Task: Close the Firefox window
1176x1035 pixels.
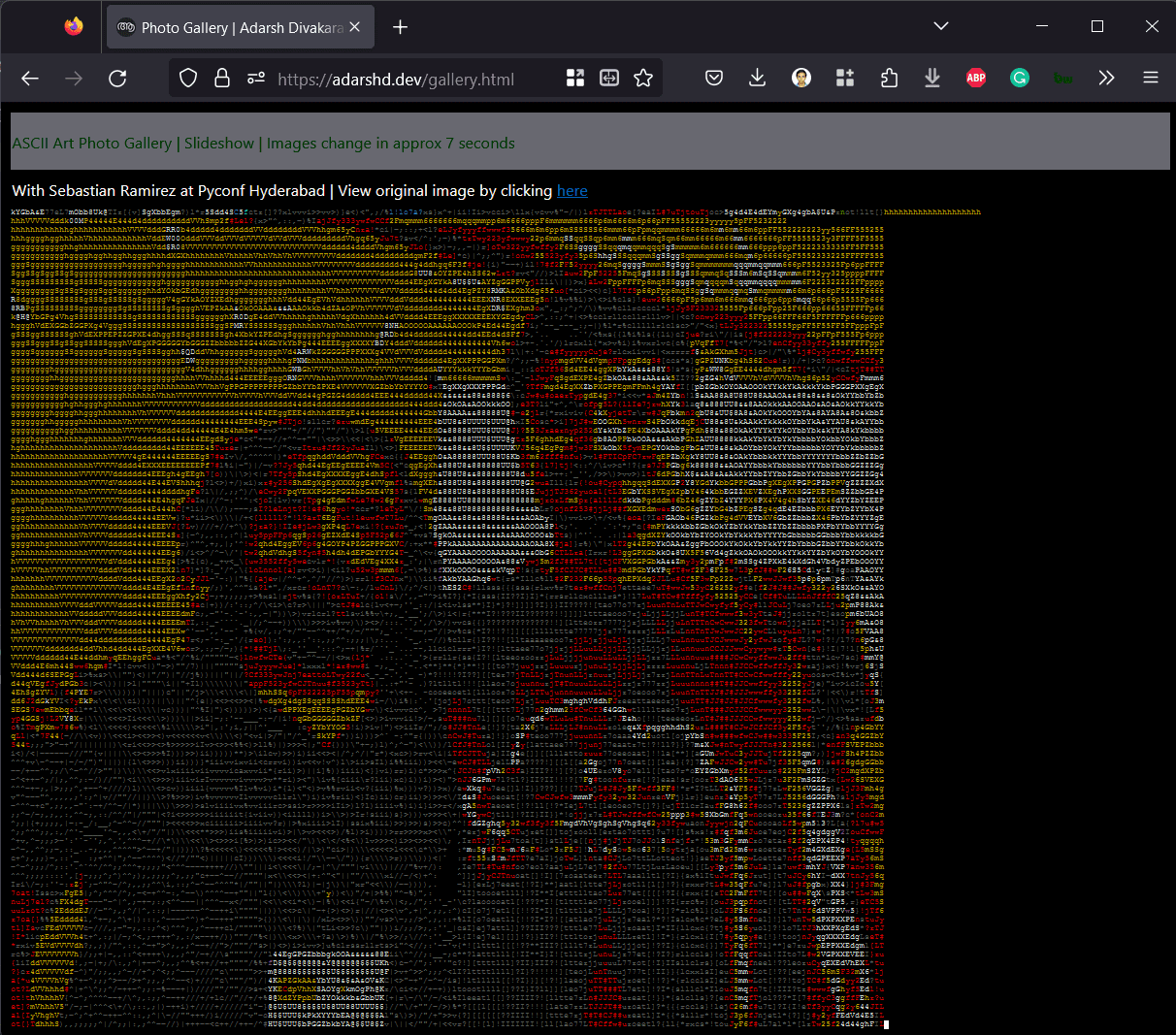Action: (1152, 26)
